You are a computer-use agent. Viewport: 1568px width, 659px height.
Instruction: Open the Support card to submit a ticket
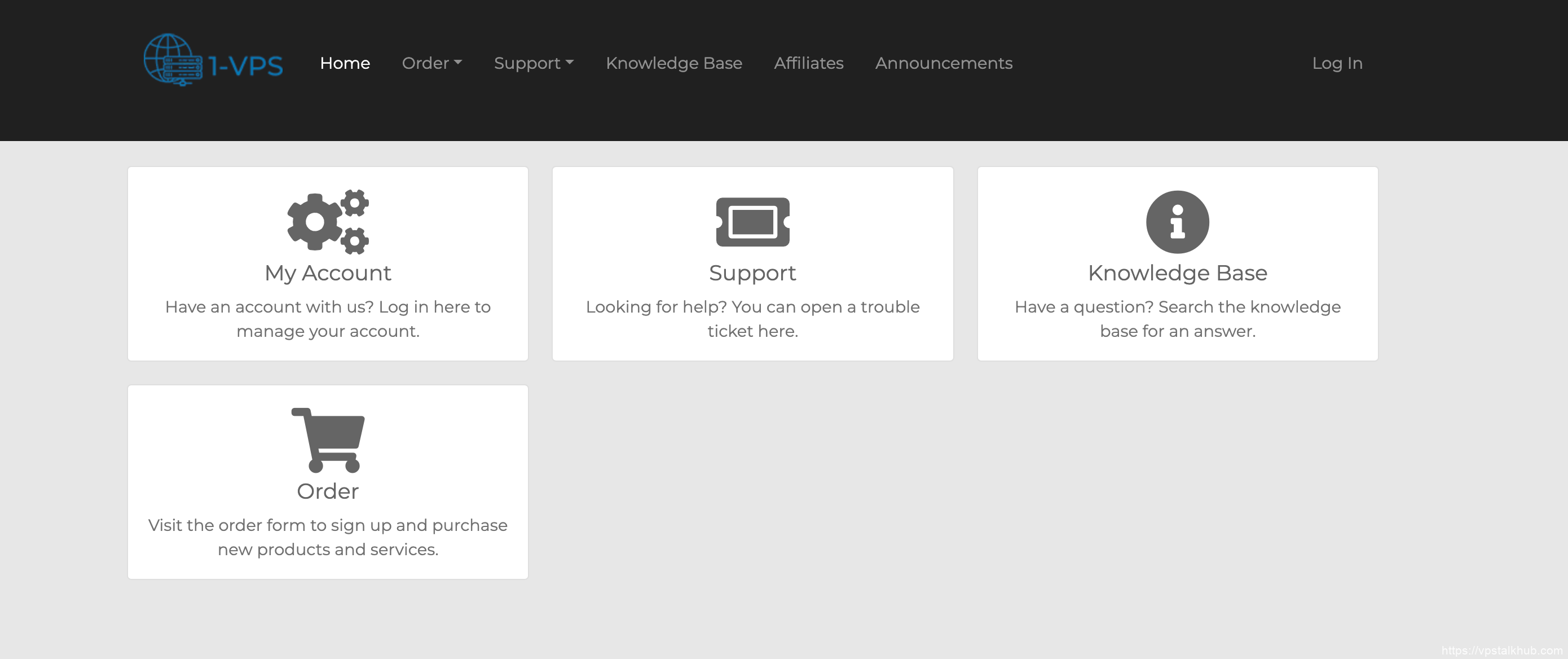753,262
